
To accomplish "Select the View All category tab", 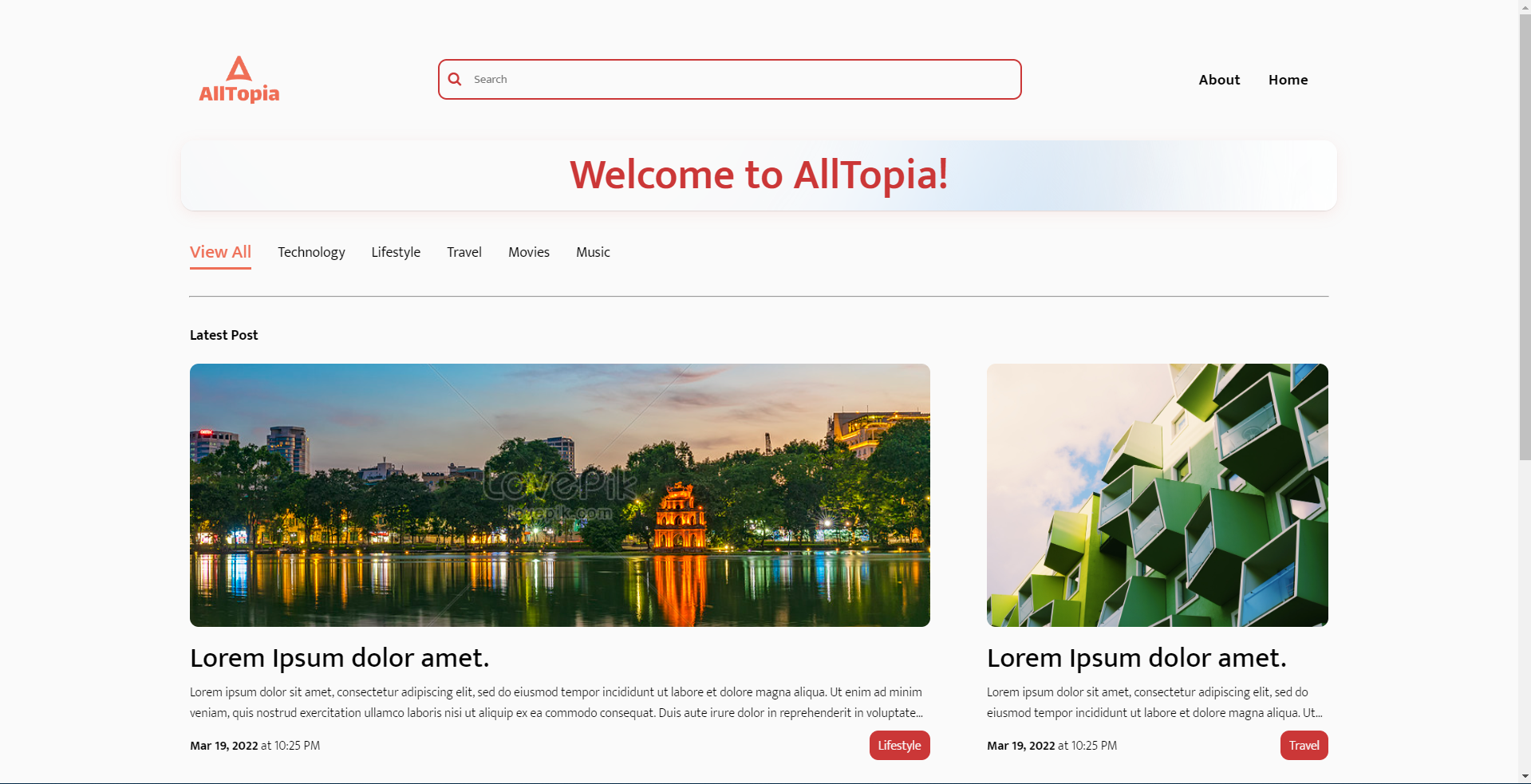I will [x=220, y=252].
